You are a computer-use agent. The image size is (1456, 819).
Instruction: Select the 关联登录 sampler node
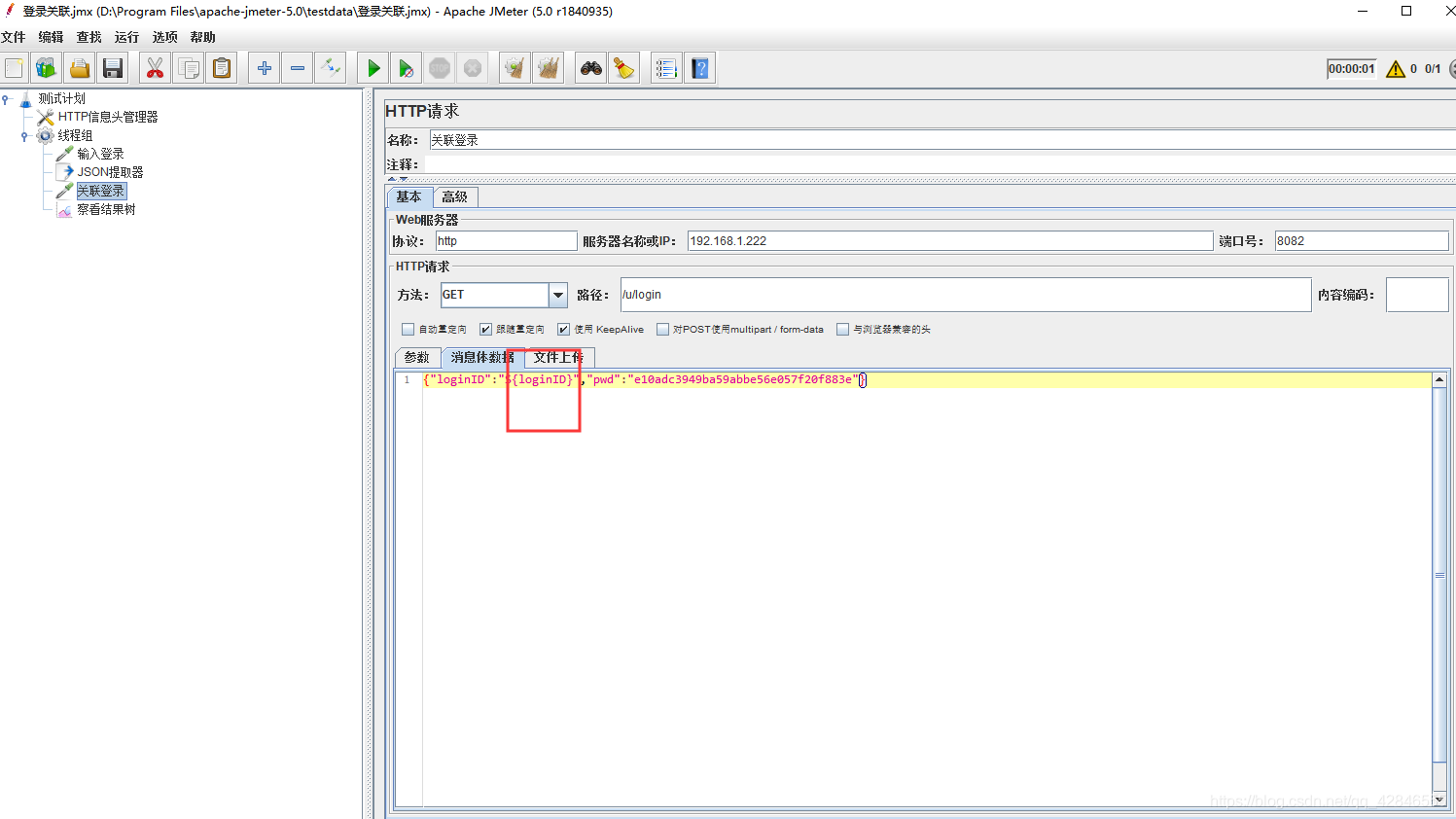tap(101, 191)
